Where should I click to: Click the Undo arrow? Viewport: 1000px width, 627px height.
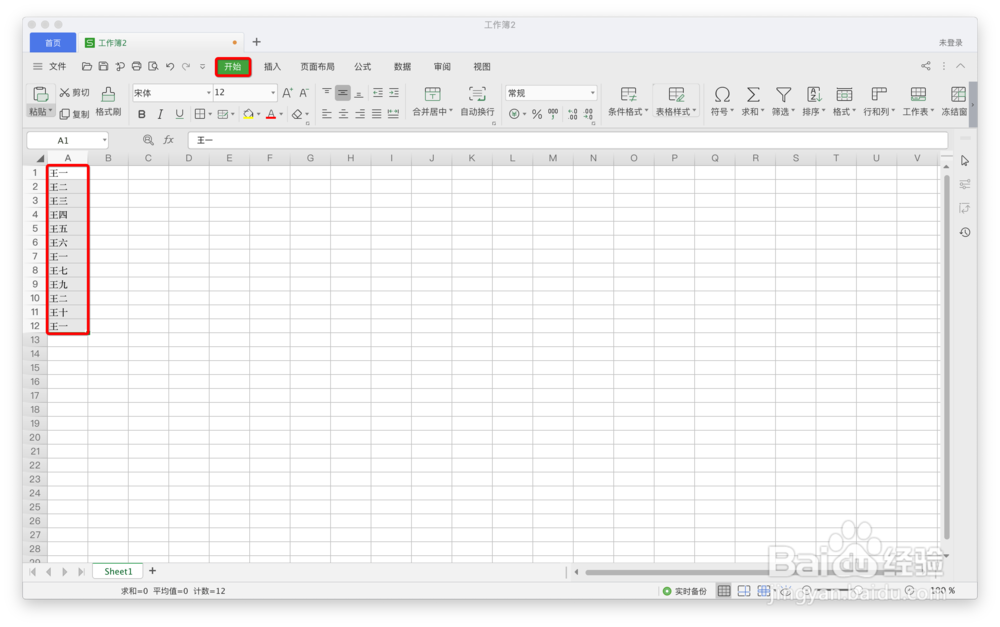pyautogui.click(x=170, y=66)
